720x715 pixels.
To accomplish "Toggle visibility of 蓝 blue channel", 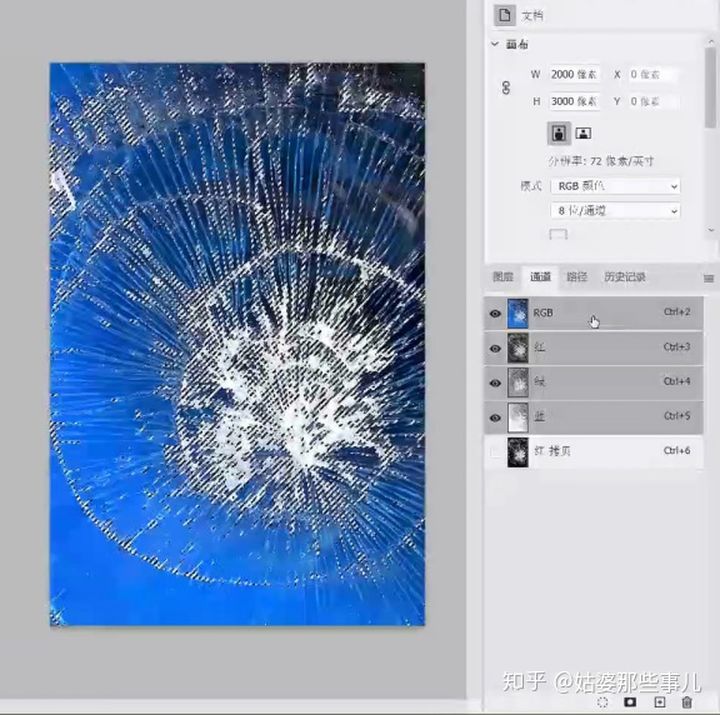I will point(495,417).
